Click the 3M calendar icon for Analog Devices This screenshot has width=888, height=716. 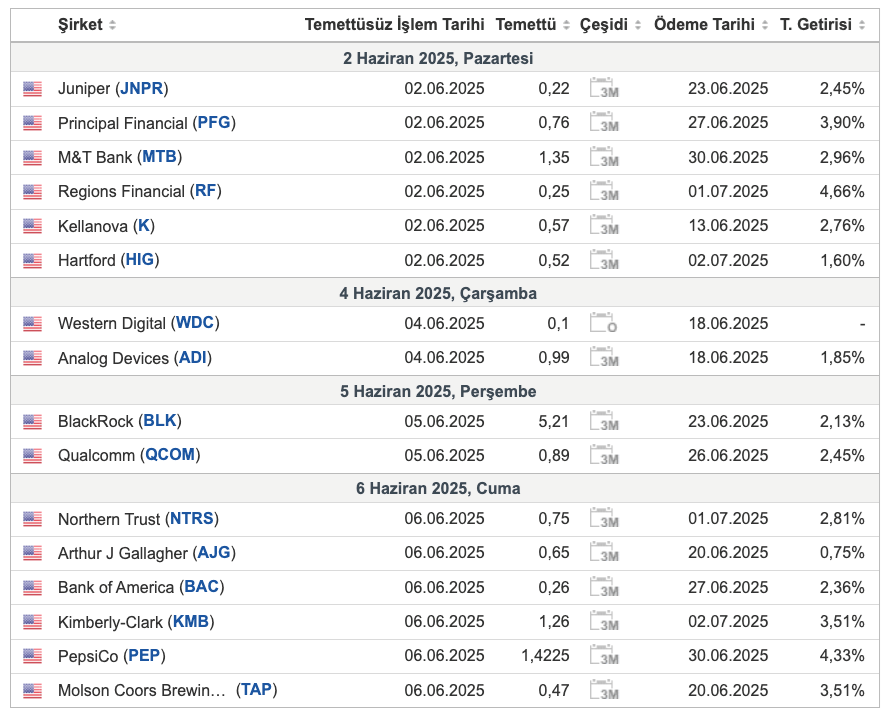pyautogui.click(x=604, y=357)
